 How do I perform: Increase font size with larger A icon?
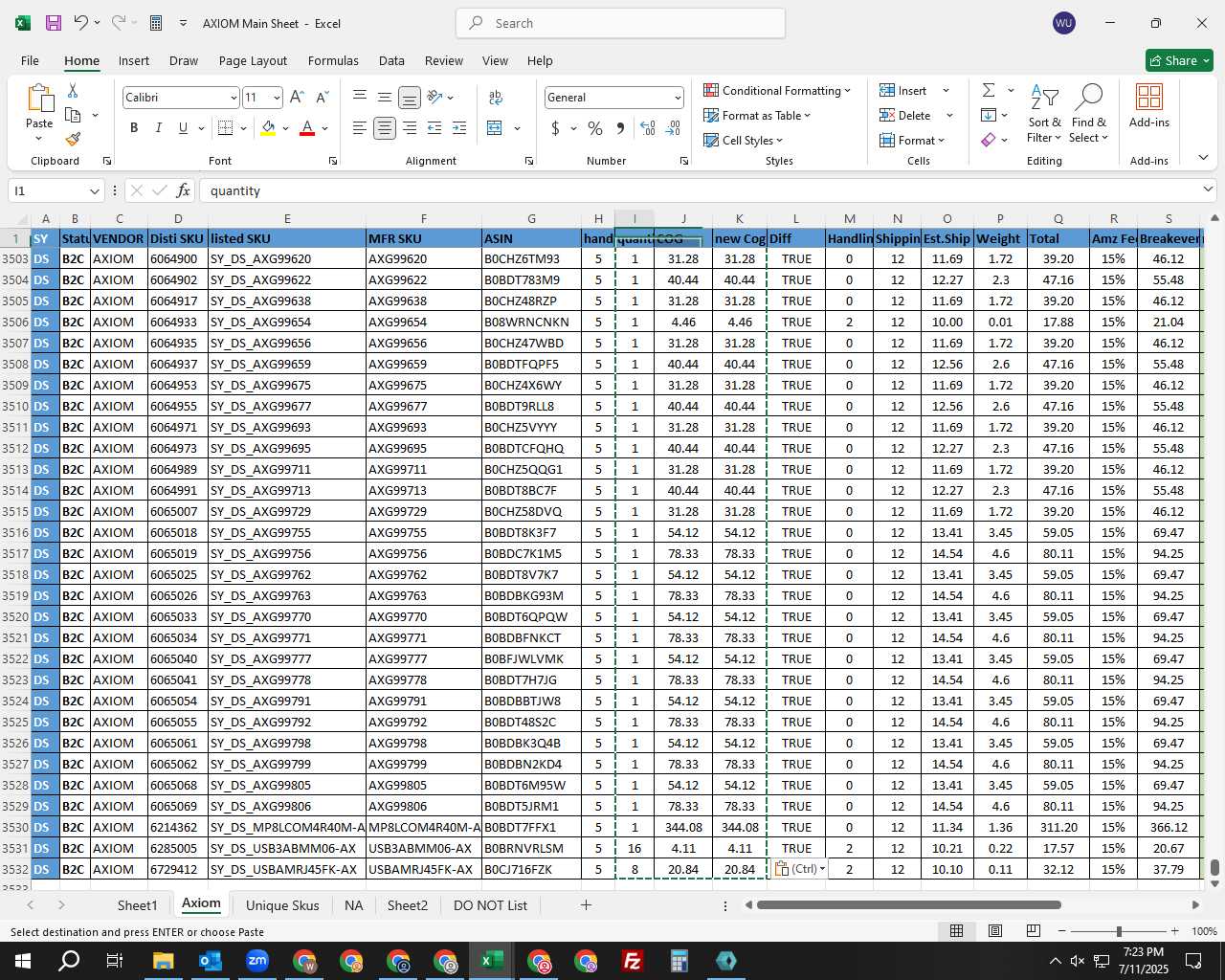point(297,98)
